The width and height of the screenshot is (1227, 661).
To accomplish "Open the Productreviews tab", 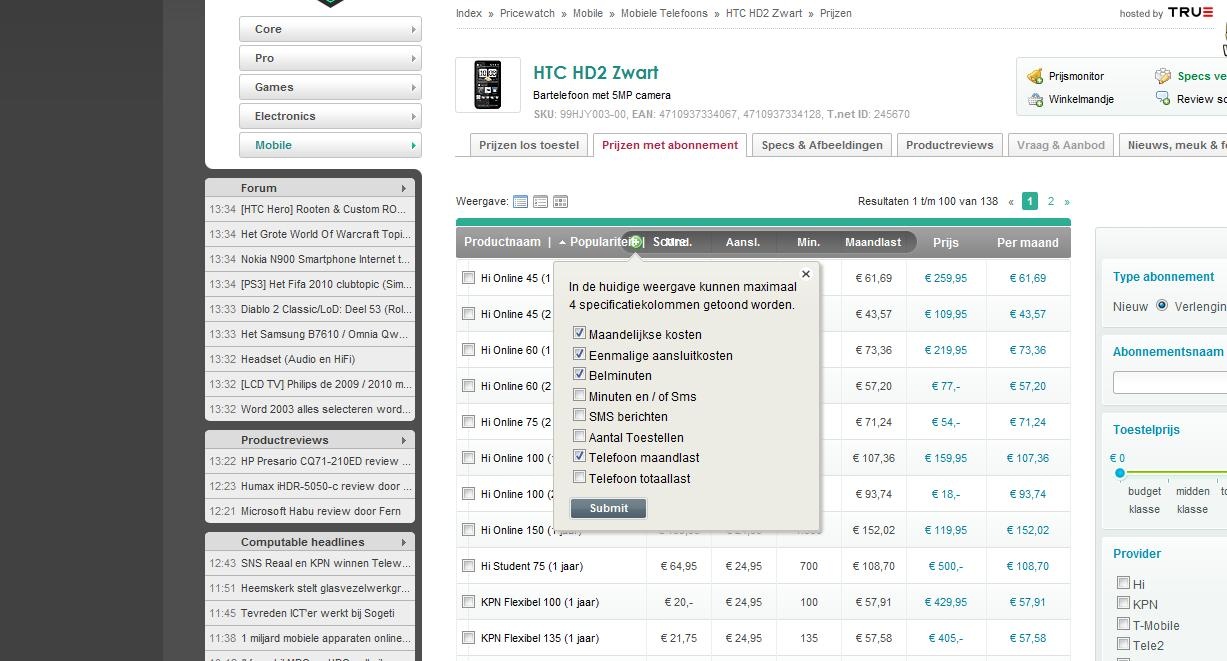I will click(x=950, y=145).
